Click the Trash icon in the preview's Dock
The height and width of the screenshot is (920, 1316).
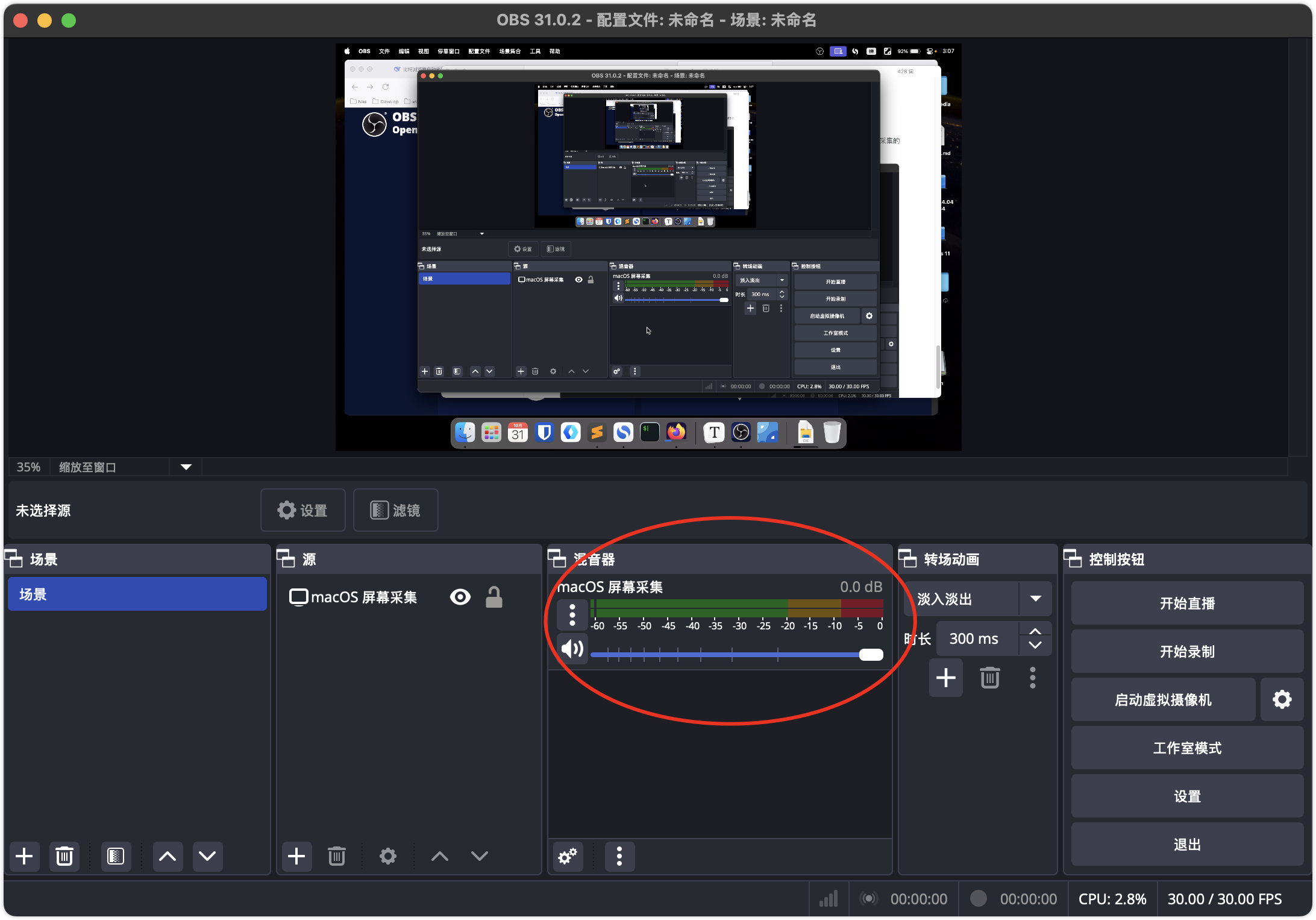[832, 433]
